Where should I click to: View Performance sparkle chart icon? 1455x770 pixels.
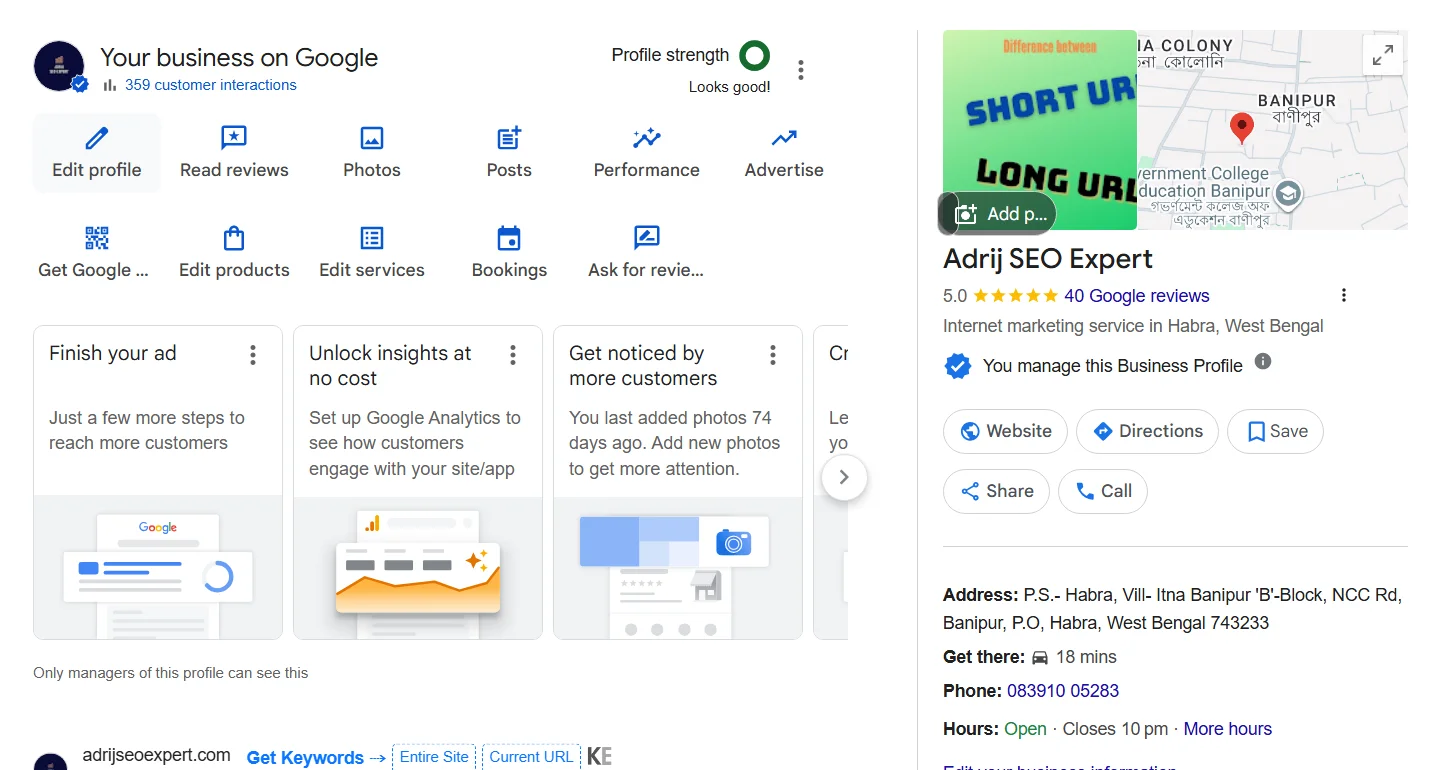[647, 138]
